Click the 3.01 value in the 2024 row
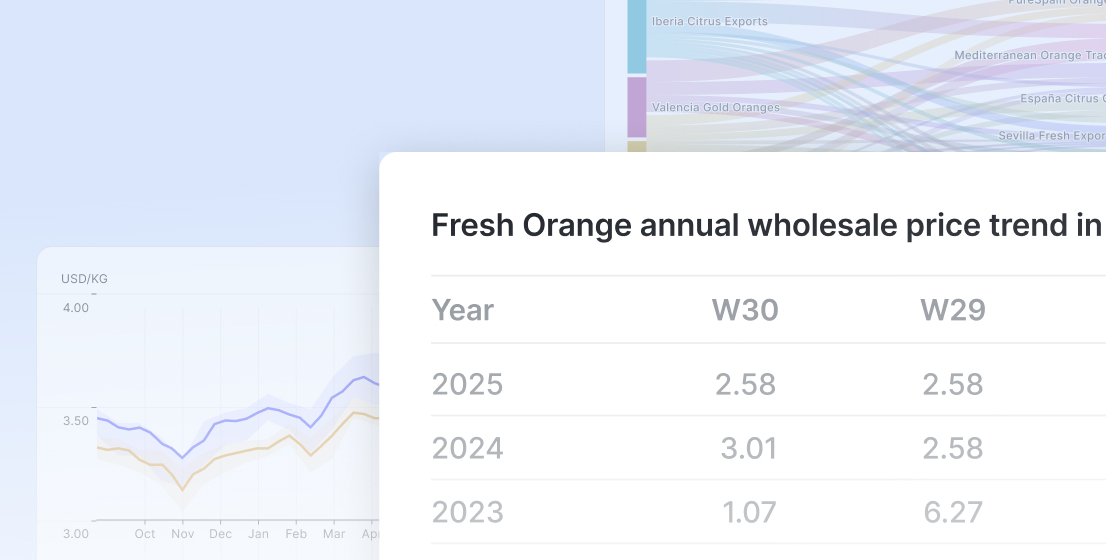Image resolution: width=1106 pixels, height=560 pixels. click(x=748, y=448)
